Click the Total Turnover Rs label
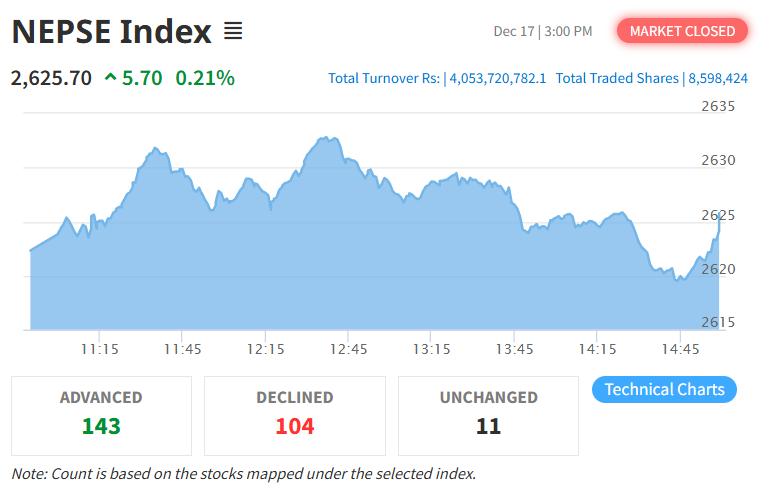The image size is (764, 498). click(384, 78)
